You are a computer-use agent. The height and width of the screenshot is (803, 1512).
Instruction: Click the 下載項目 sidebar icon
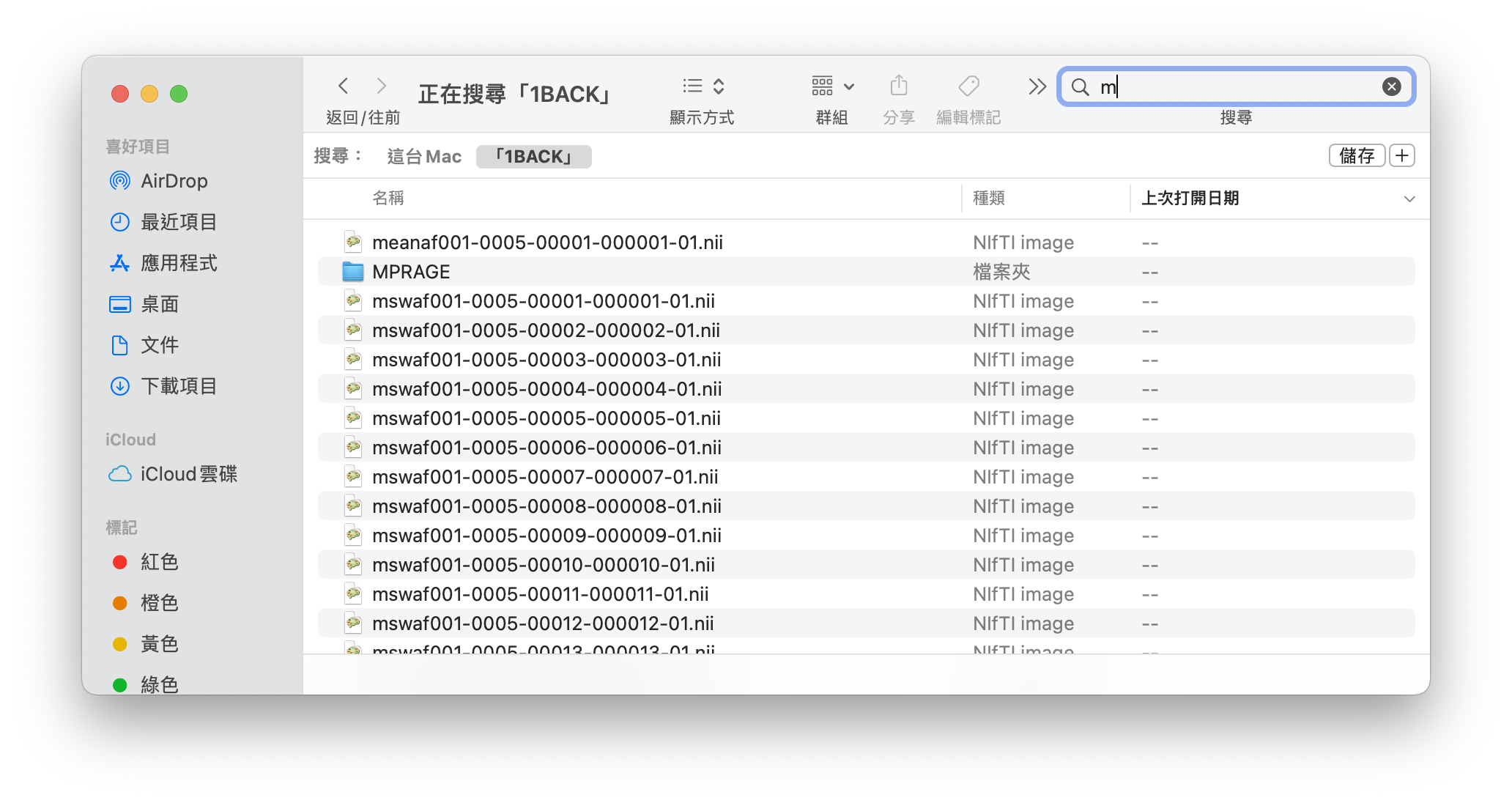click(x=119, y=386)
